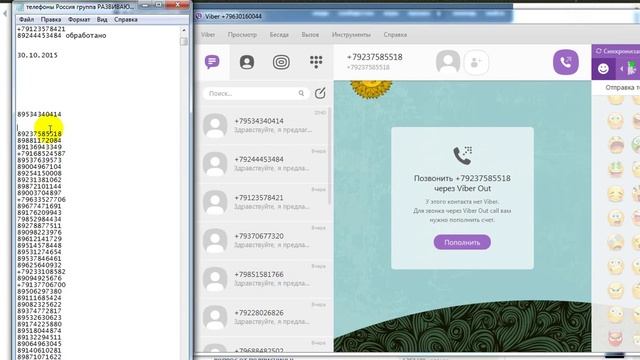Image resolution: width=640 pixels, height=360 pixels.
Task: Open the chat with +79534340414
Action: [x=264, y=125]
